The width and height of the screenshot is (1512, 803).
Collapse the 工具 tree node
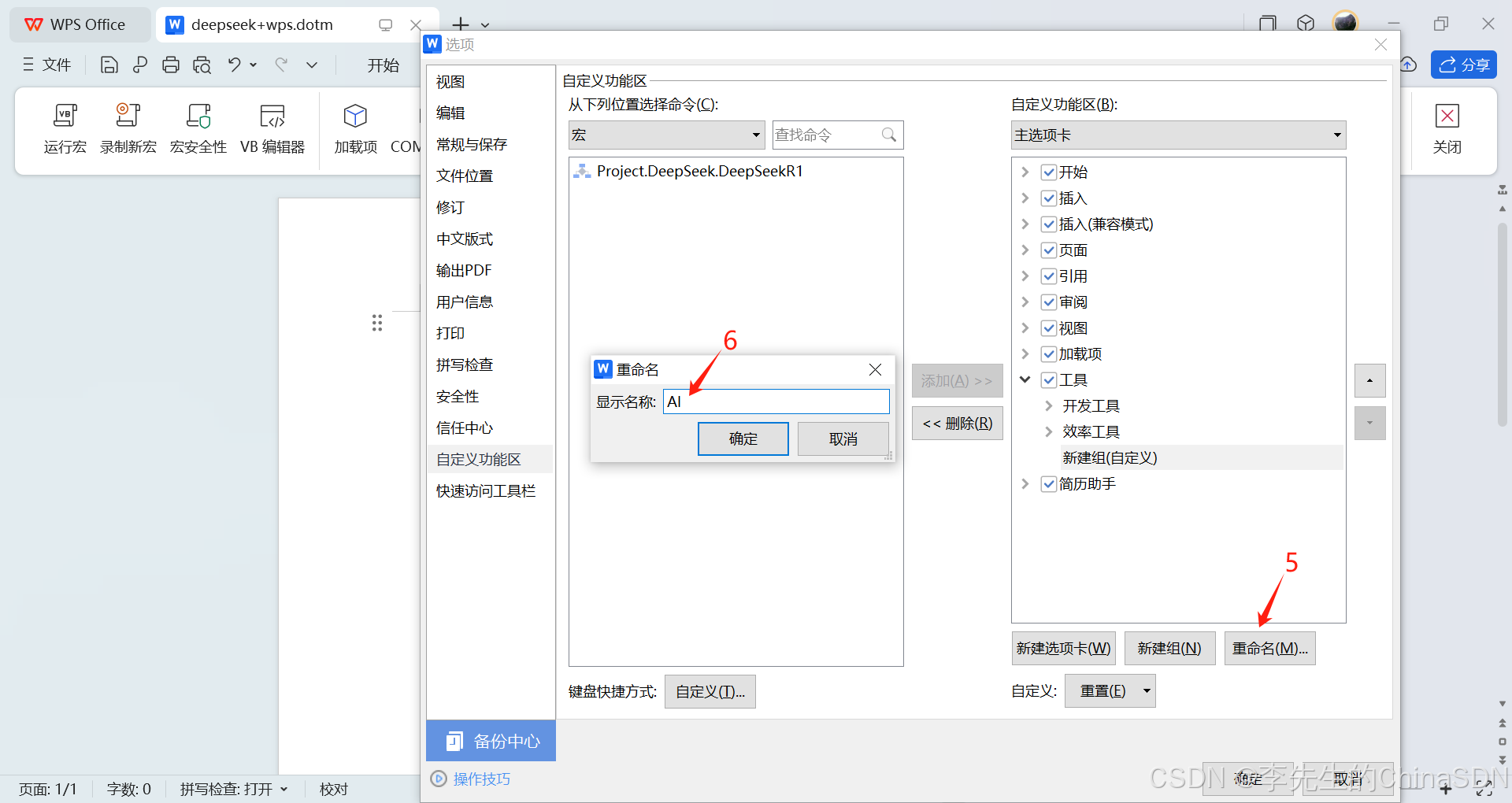click(1025, 379)
